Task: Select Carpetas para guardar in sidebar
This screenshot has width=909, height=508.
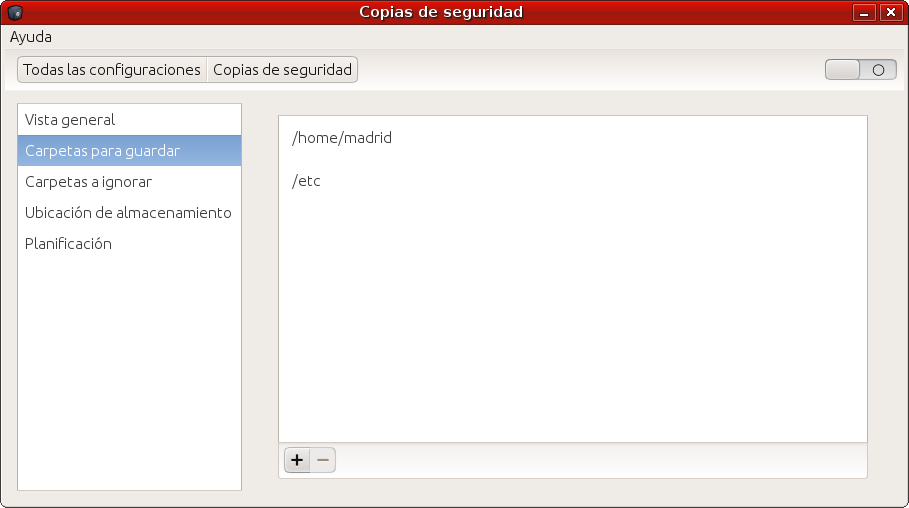Action: [x=102, y=151]
